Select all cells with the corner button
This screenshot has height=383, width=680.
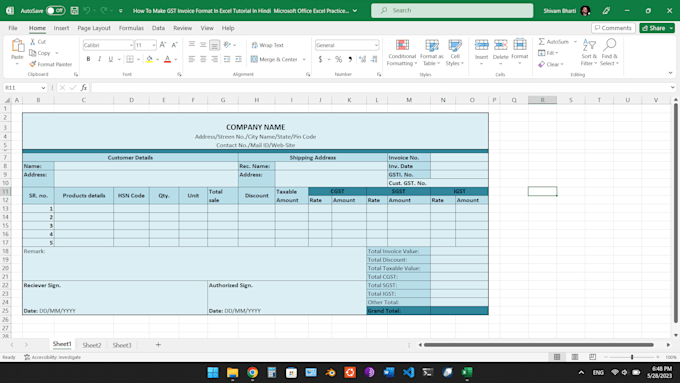pos(7,100)
